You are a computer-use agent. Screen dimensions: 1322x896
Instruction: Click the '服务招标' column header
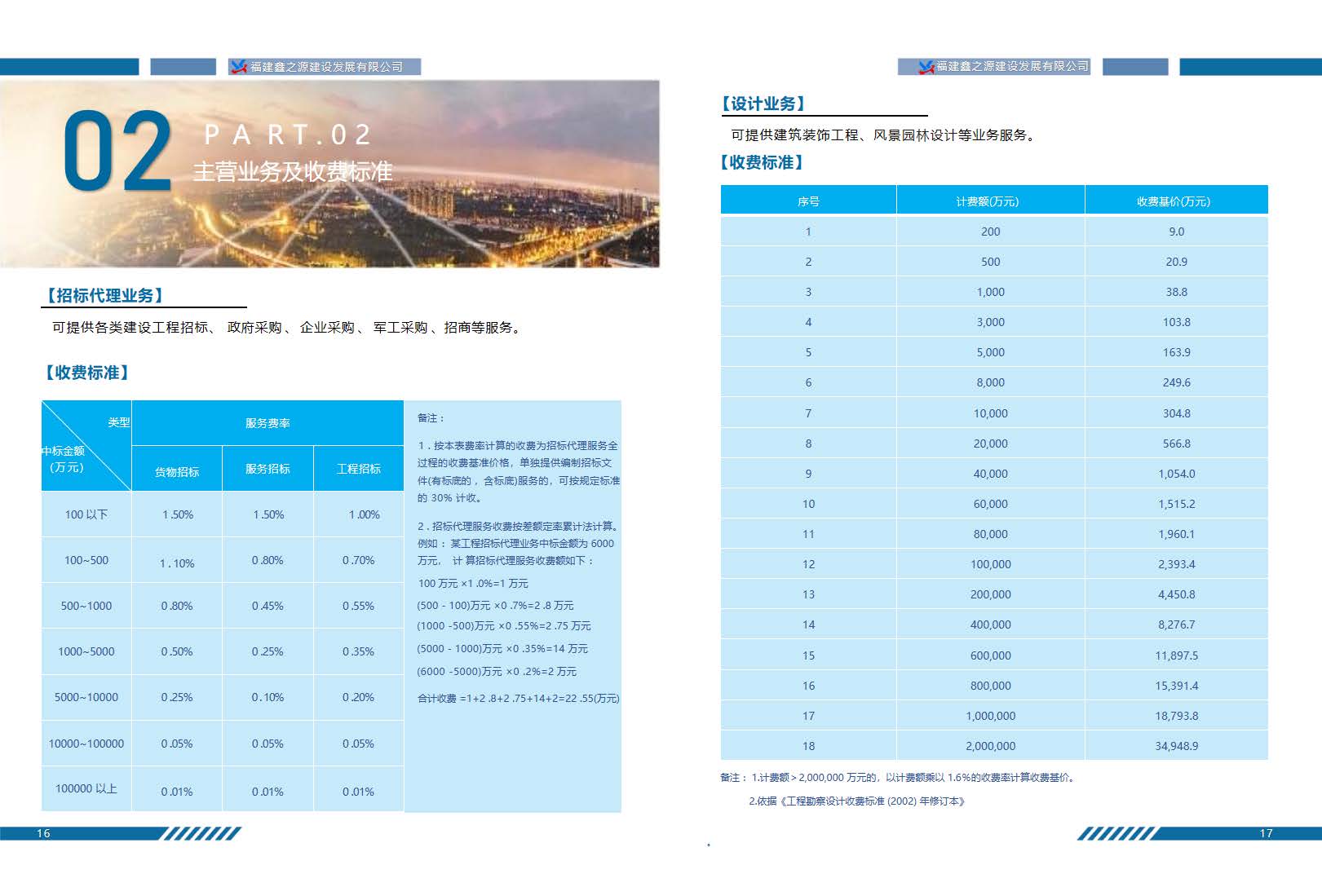click(x=267, y=469)
